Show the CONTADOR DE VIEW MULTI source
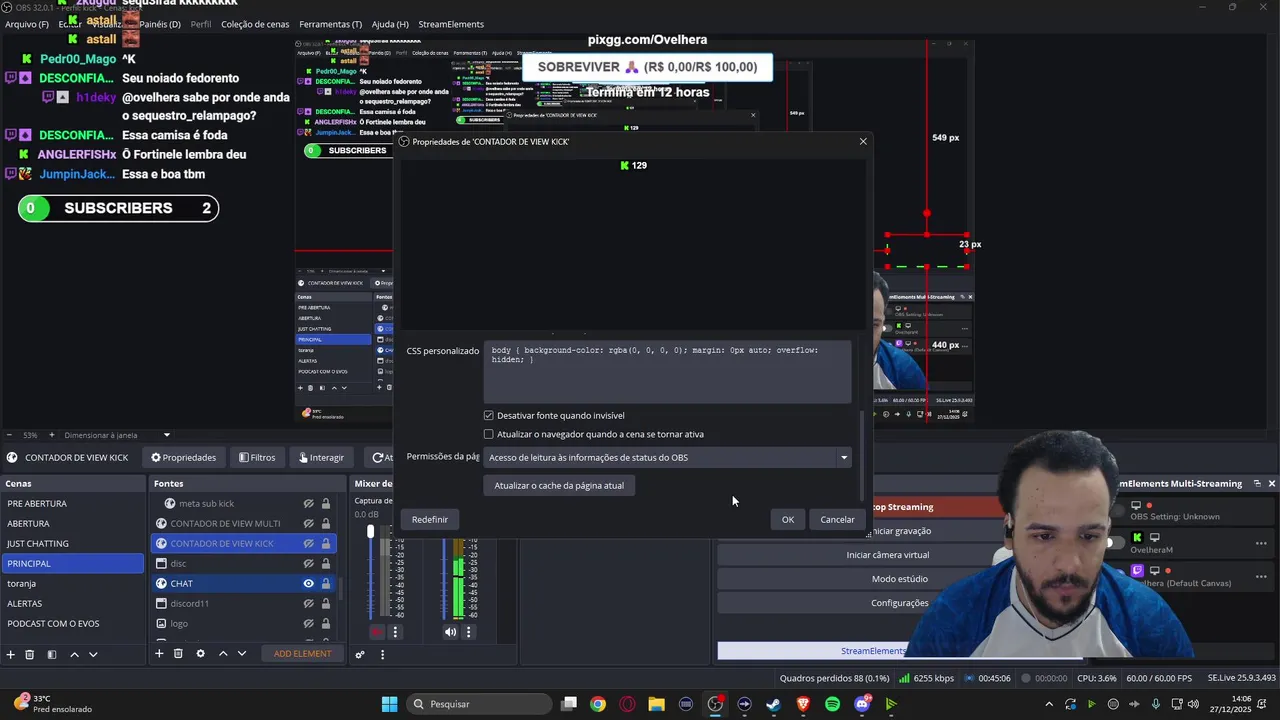Image resolution: width=1280 pixels, height=720 pixels. [309, 523]
